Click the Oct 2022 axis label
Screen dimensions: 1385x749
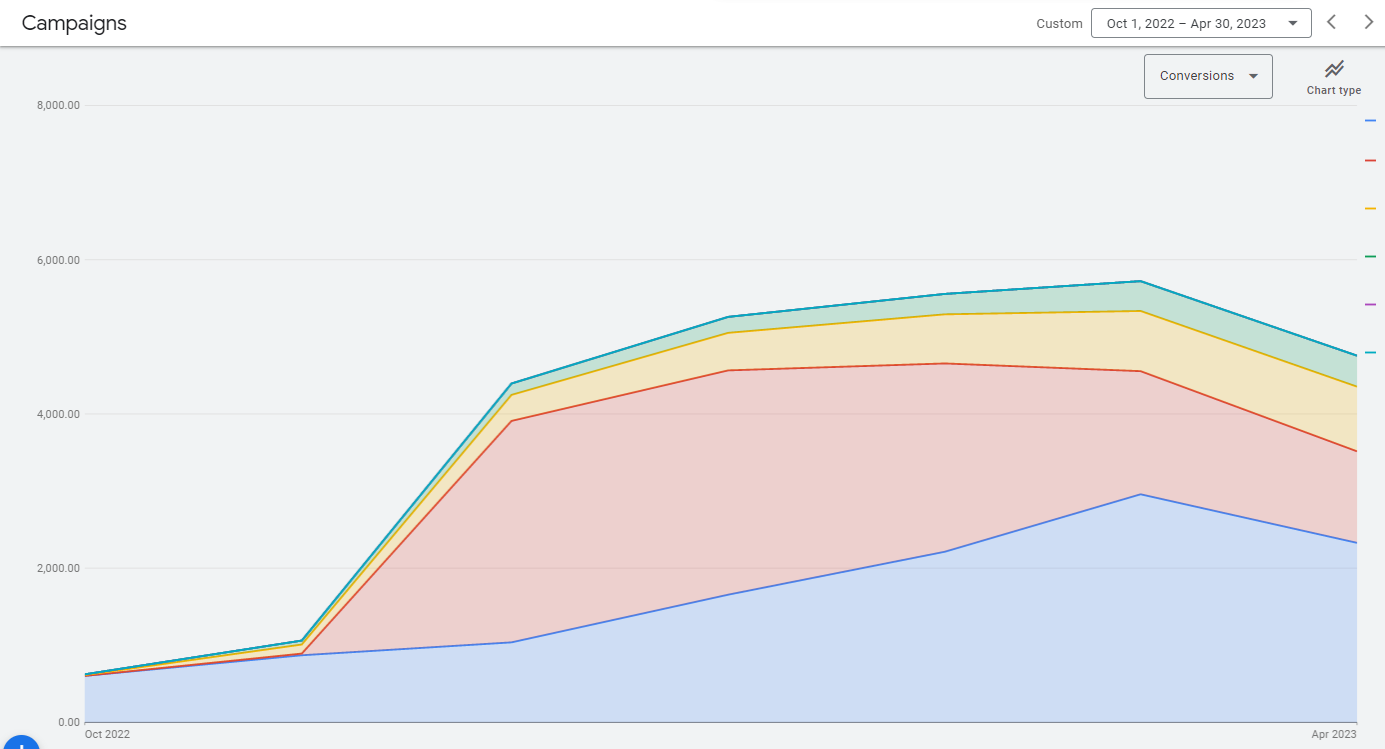107,734
